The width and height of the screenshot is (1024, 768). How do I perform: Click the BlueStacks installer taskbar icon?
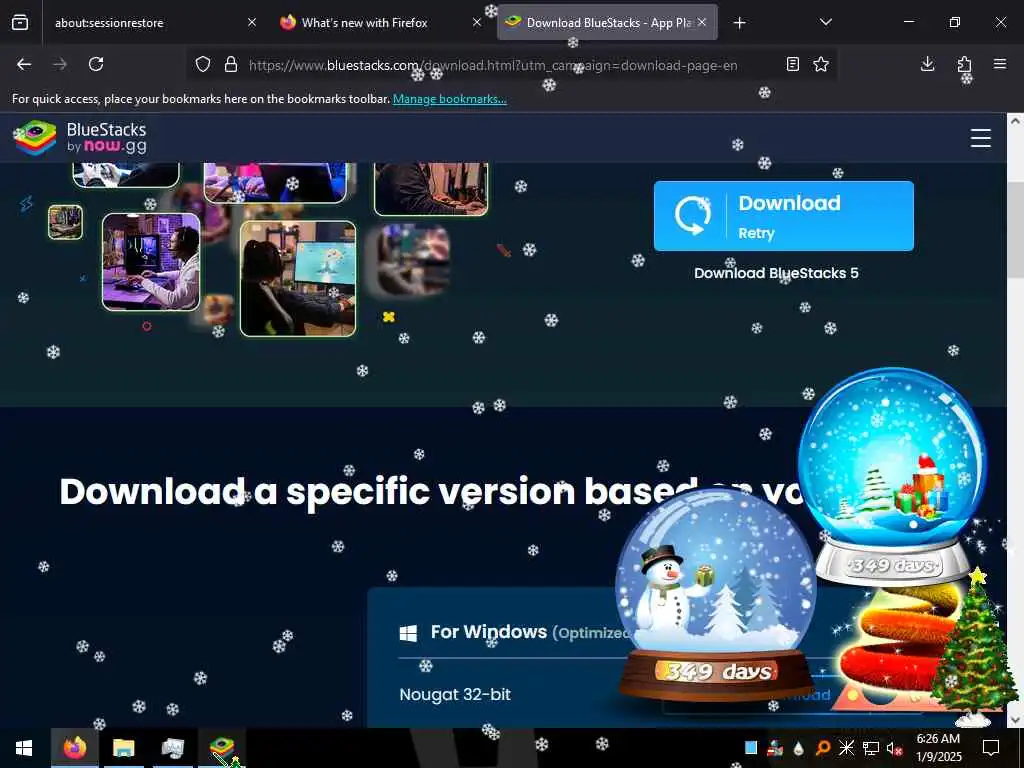point(222,748)
